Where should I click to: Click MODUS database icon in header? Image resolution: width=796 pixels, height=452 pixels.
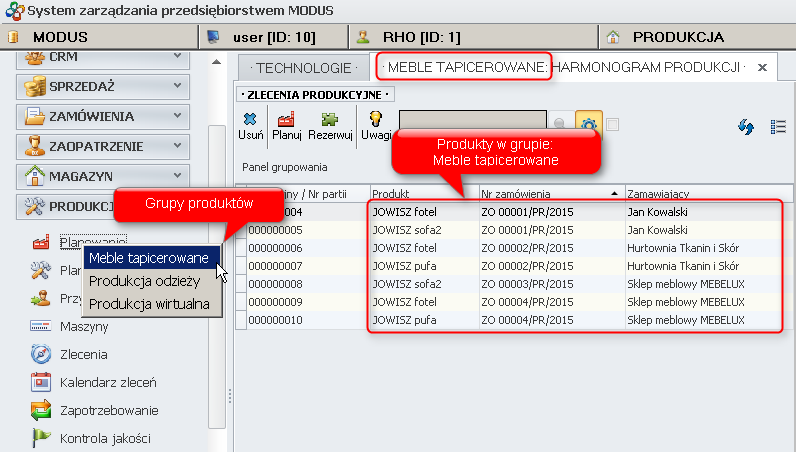pyautogui.click(x=13, y=37)
